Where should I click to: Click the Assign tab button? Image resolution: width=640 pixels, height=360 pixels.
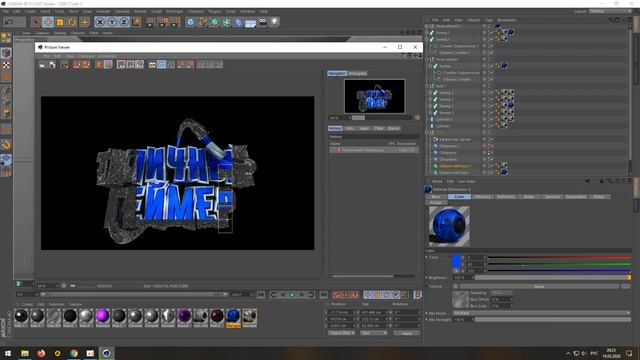coord(436,202)
